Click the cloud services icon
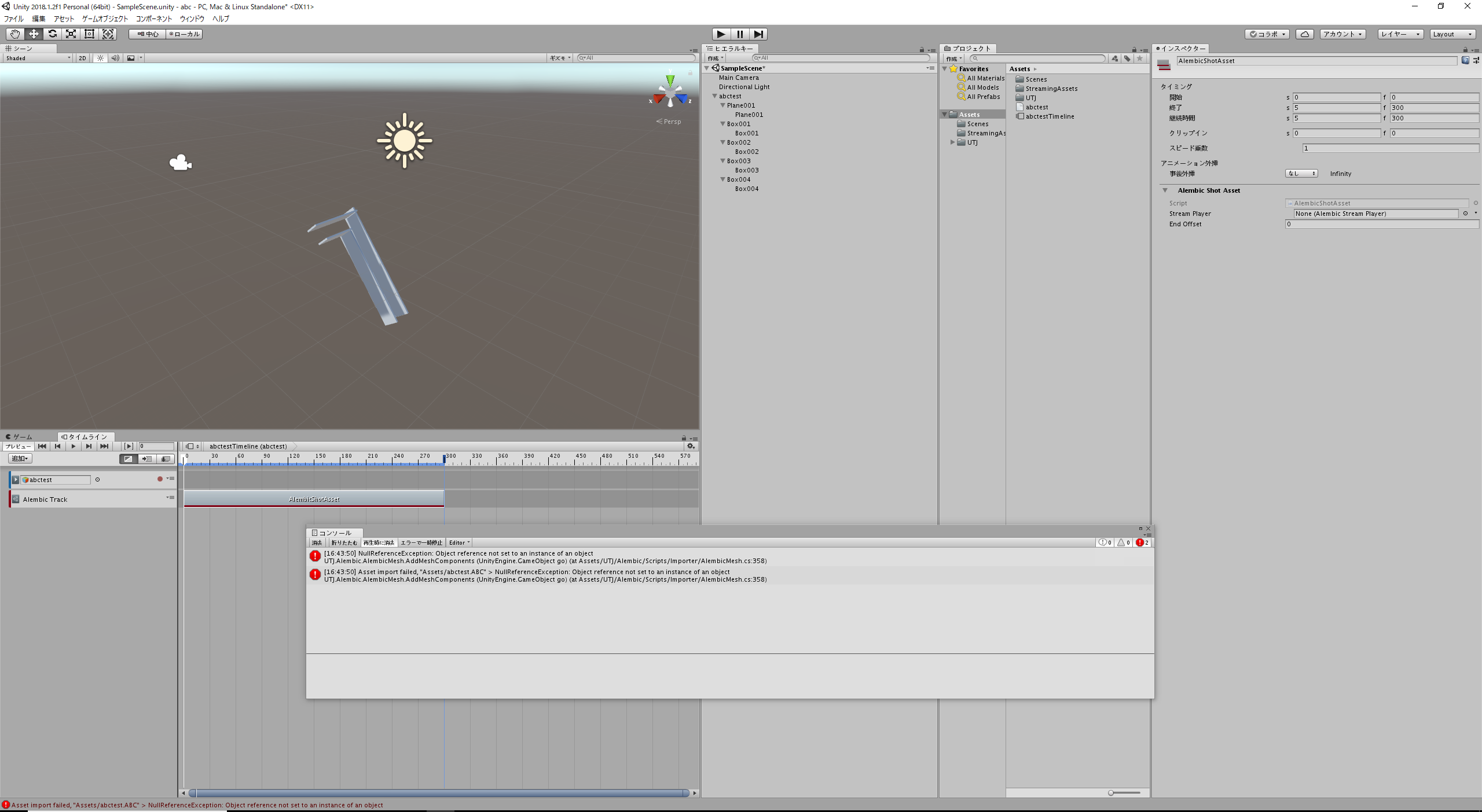This screenshot has width=1482, height=812. tap(1304, 34)
